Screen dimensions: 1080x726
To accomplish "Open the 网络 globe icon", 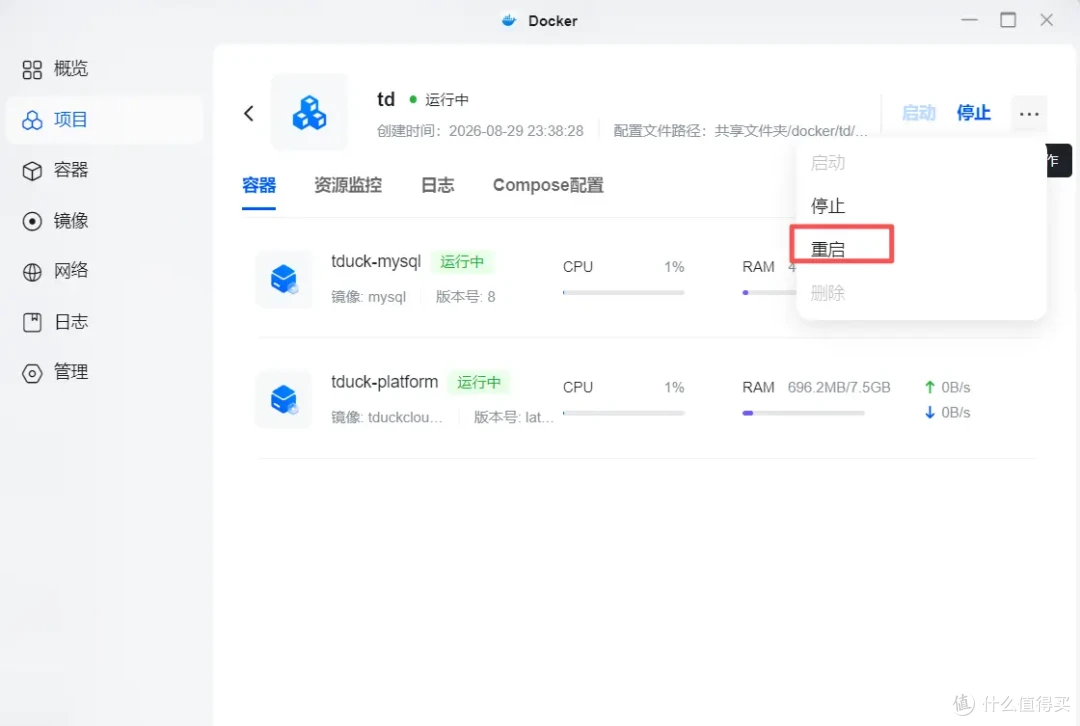I will point(32,271).
